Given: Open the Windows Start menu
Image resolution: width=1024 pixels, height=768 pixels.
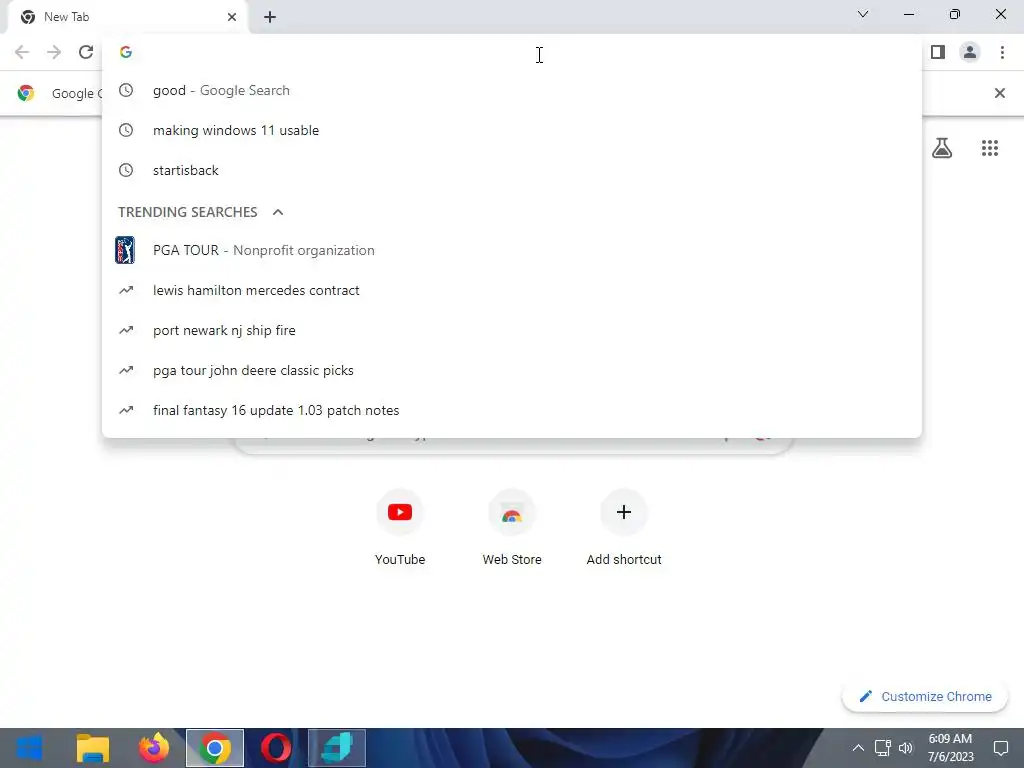Looking at the screenshot, I should (29, 748).
